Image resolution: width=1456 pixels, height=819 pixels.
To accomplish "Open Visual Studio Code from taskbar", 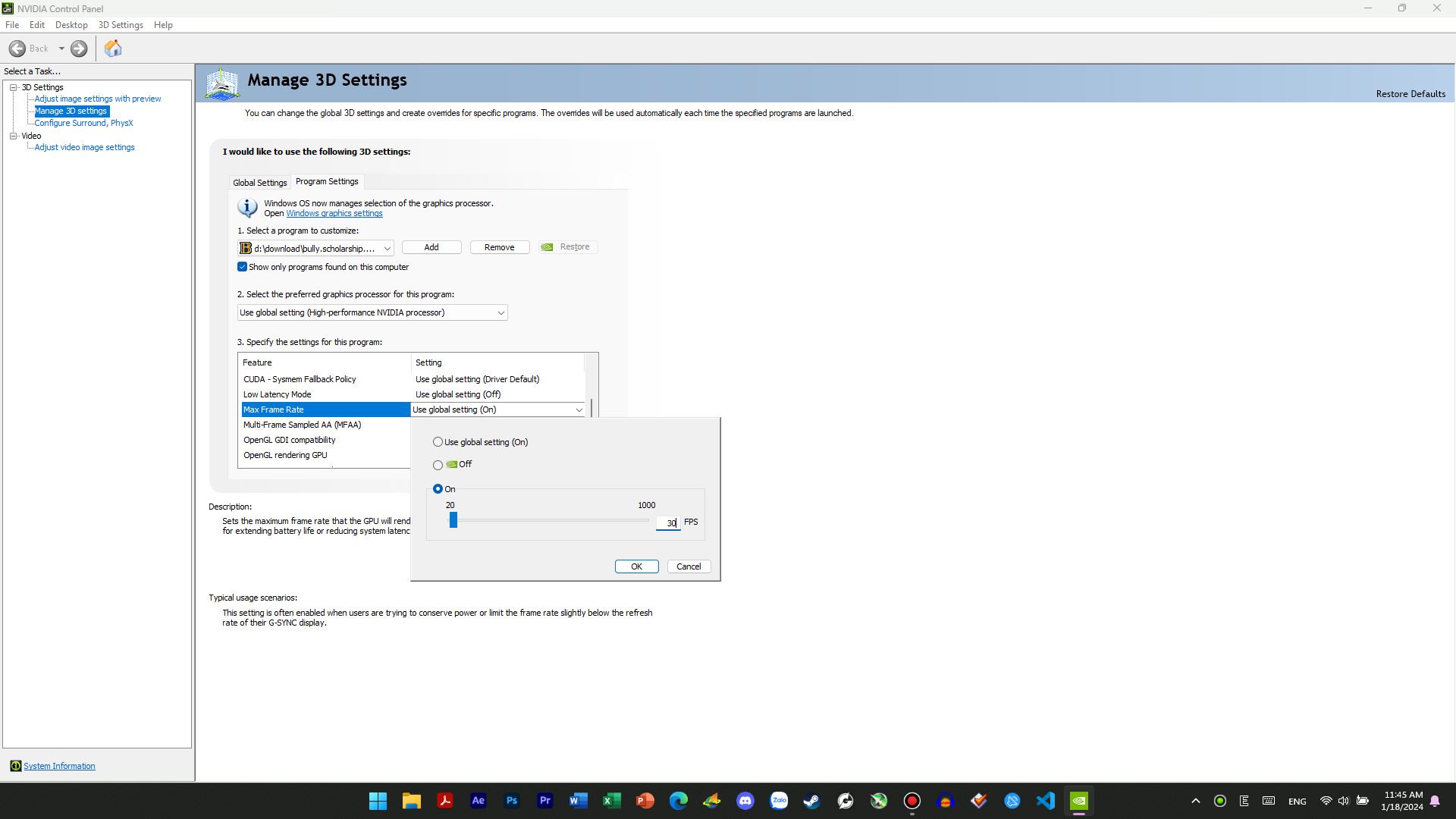I will click(1046, 801).
